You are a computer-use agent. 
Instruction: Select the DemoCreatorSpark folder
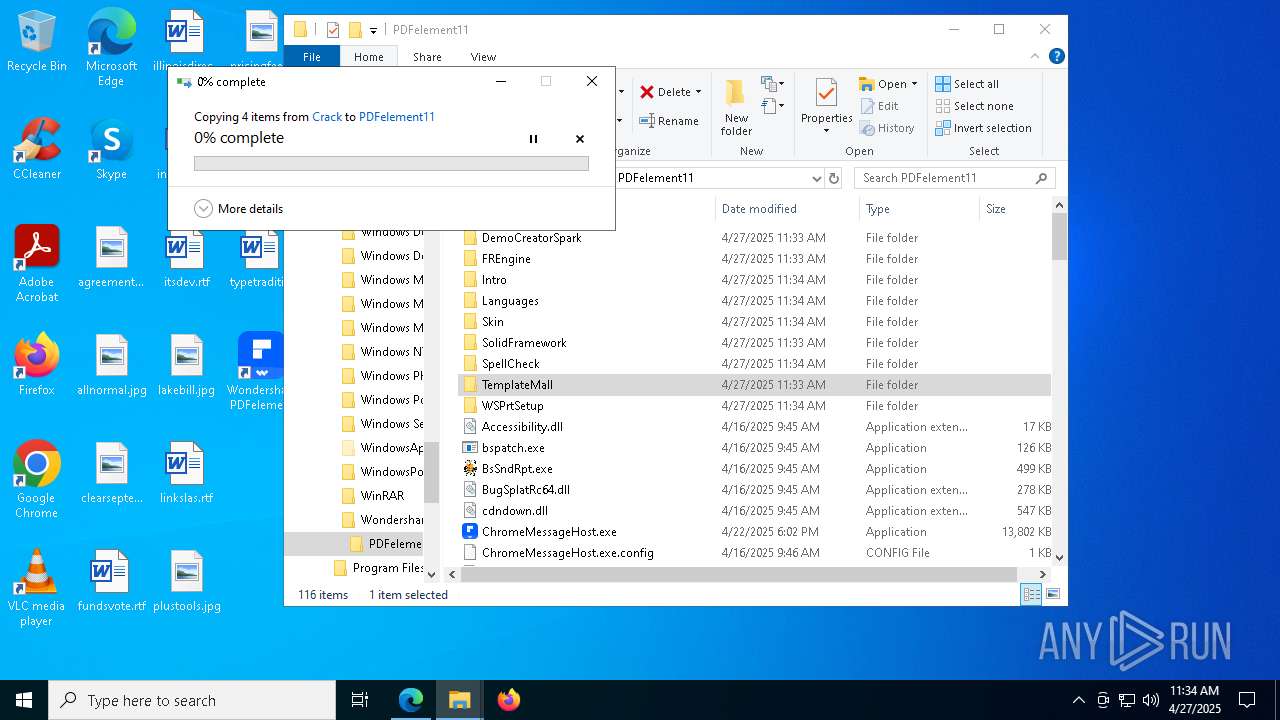click(x=531, y=238)
